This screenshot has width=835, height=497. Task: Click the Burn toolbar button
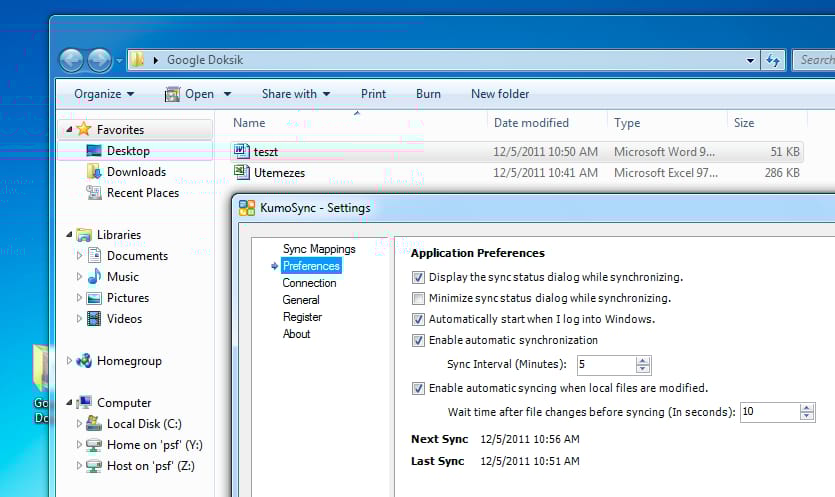click(x=428, y=94)
